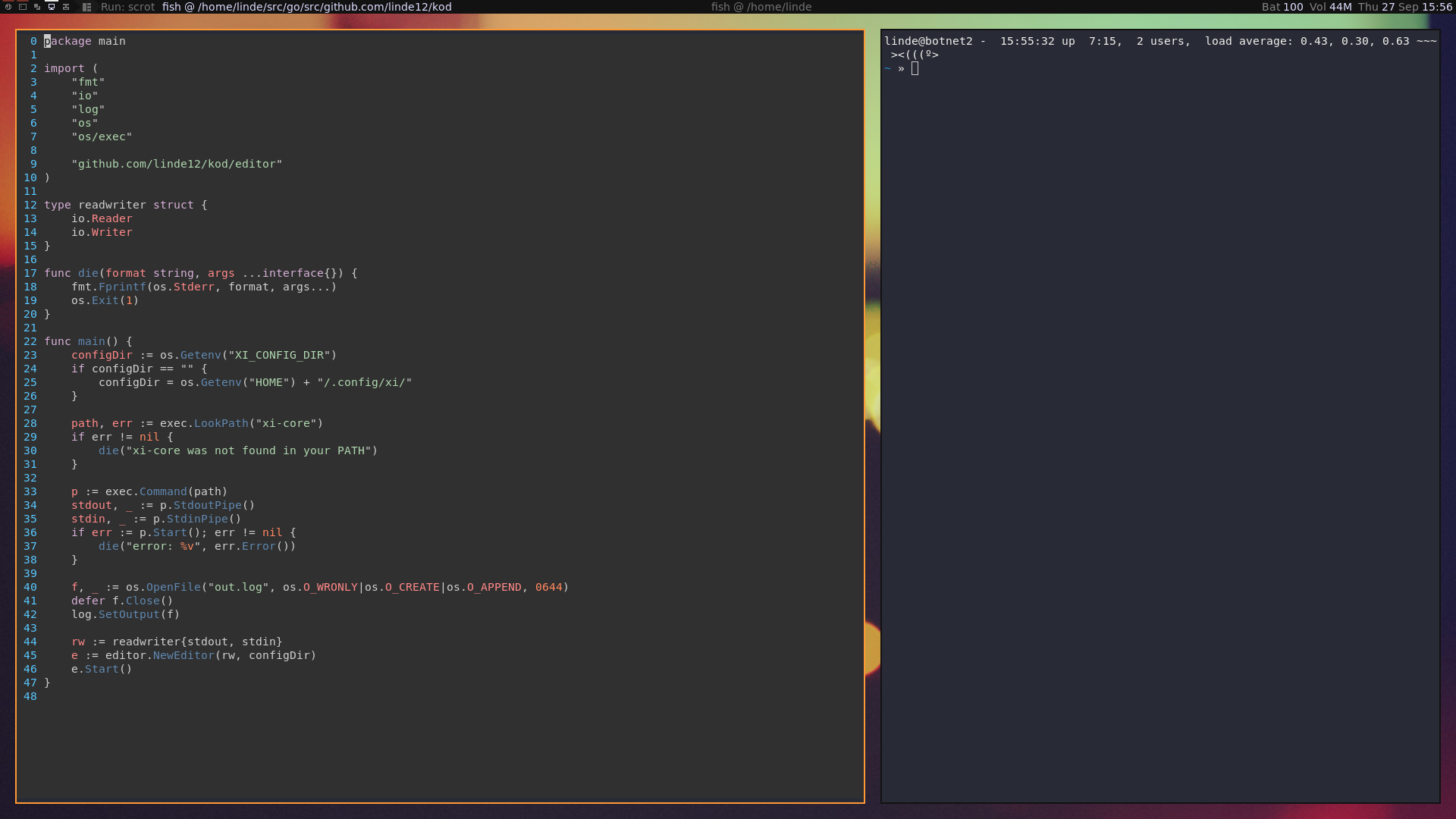Switch to the terminal workspace tag icon
Viewport: 1456px width, 819px height.
tap(23, 7)
